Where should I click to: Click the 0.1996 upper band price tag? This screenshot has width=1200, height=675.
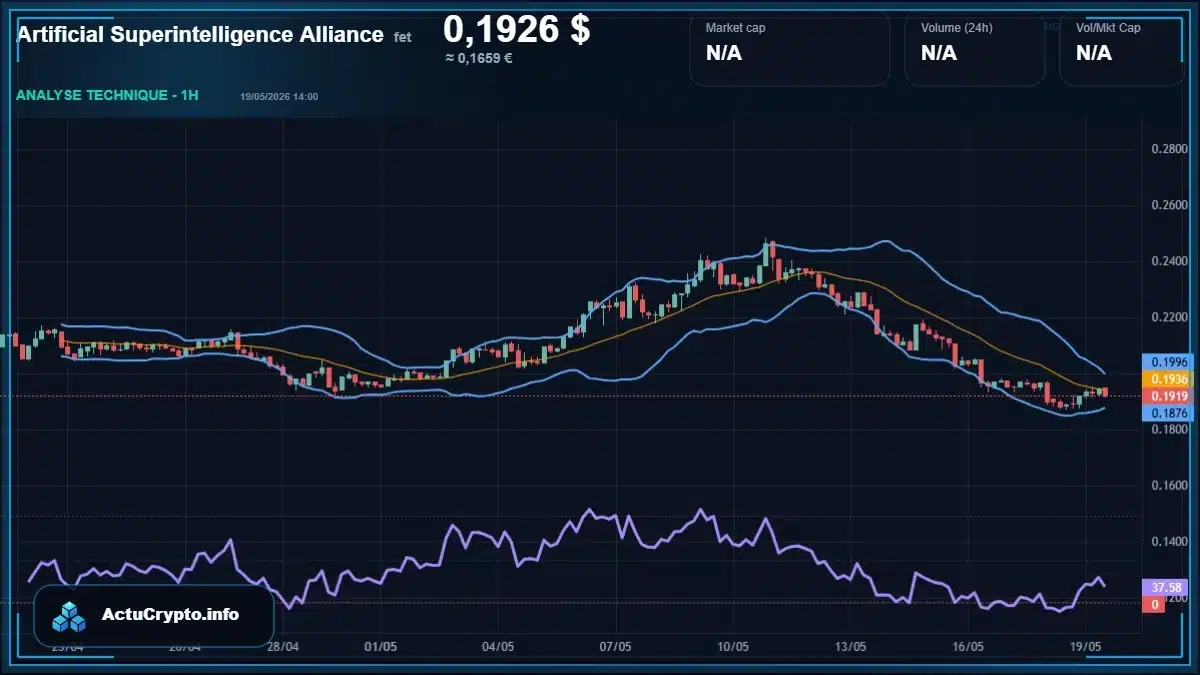point(1168,362)
